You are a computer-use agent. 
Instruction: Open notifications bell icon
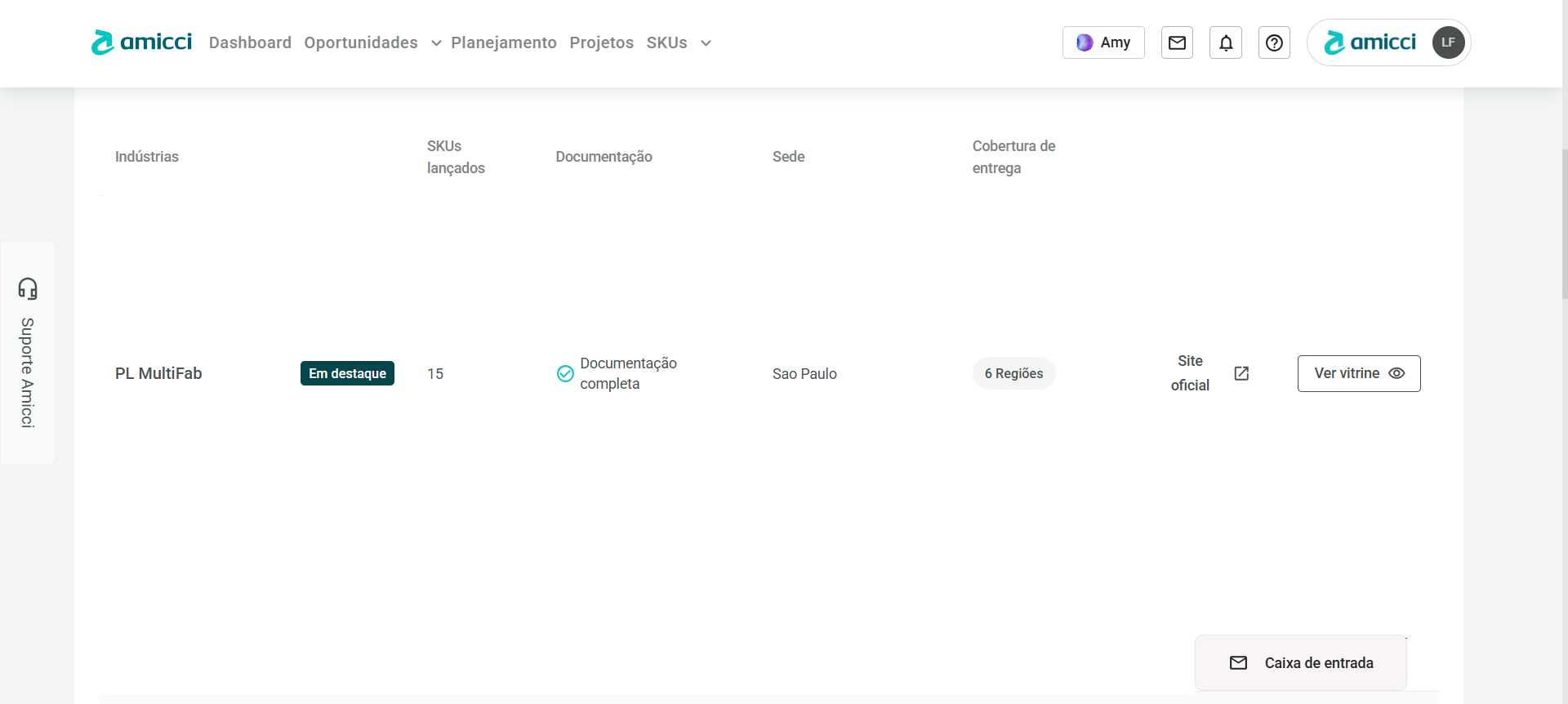[x=1226, y=42]
